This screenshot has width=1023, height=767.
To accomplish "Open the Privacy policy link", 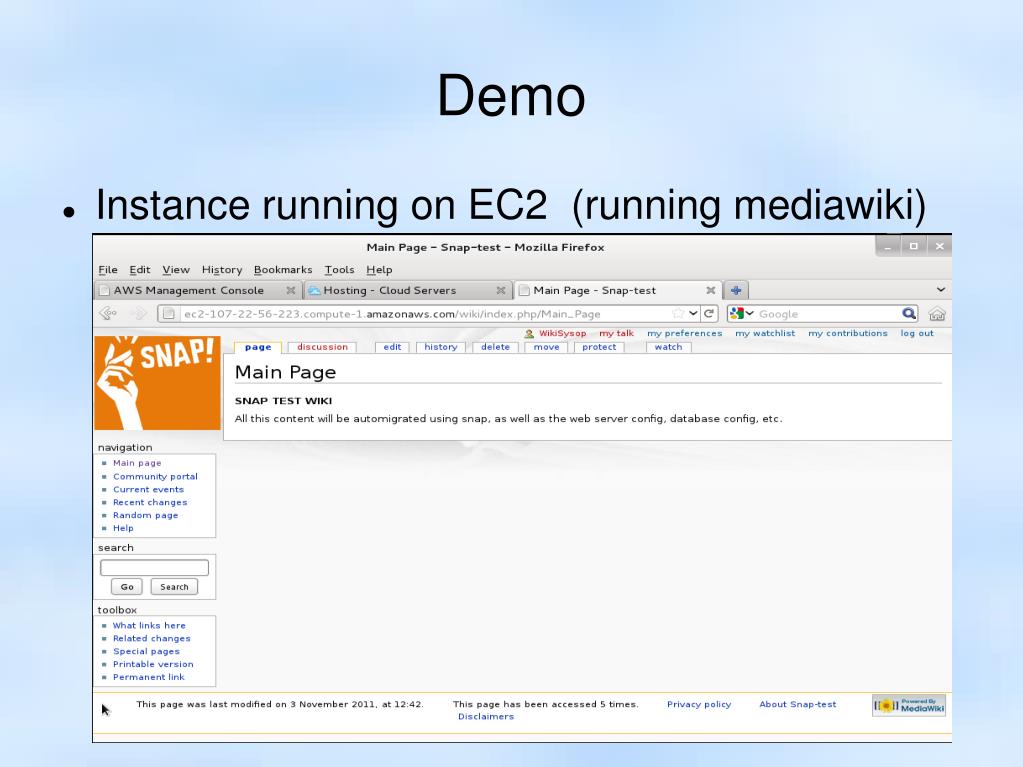I will click(699, 704).
